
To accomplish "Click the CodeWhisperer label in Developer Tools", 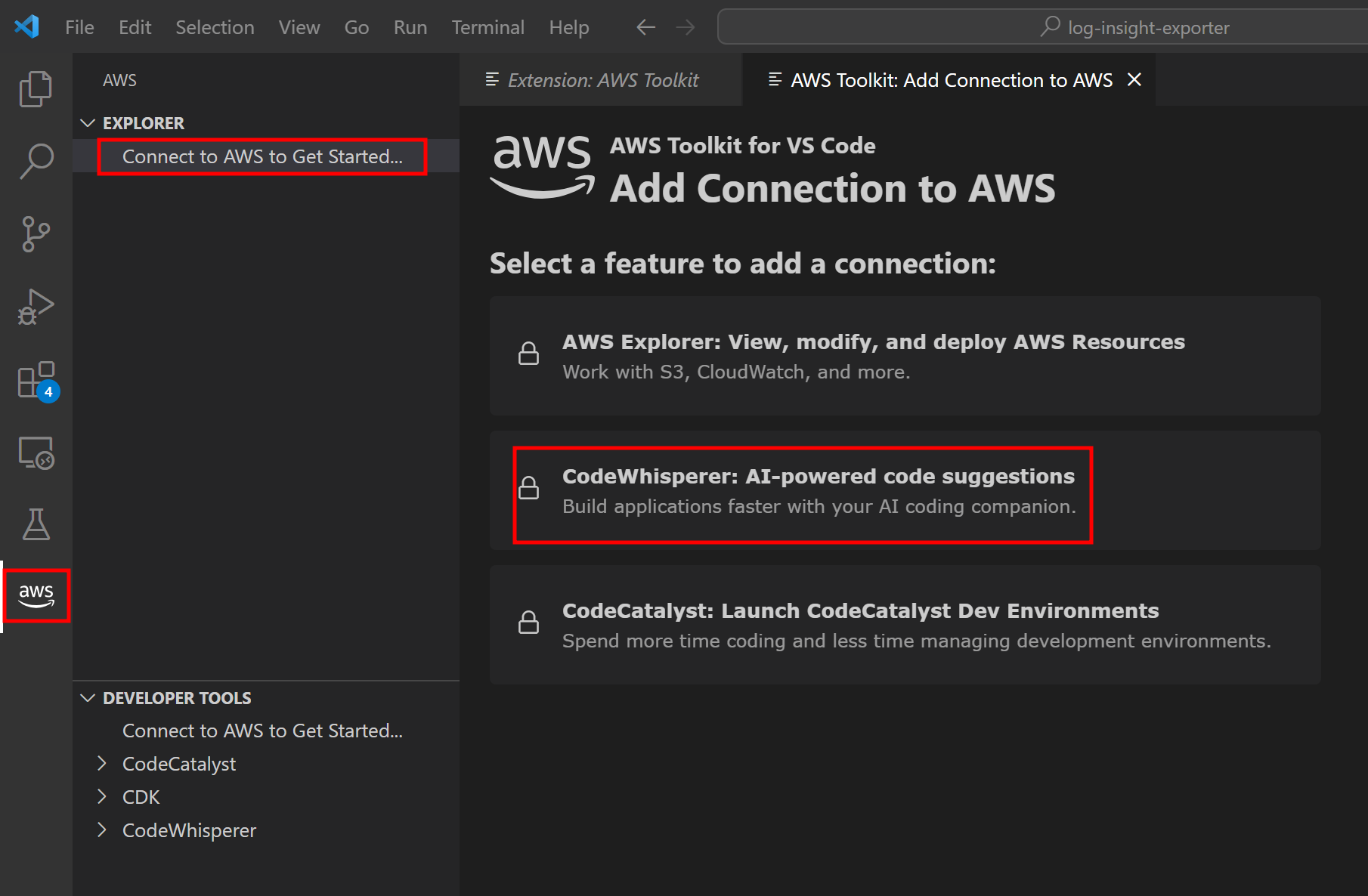I will point(189,830).
